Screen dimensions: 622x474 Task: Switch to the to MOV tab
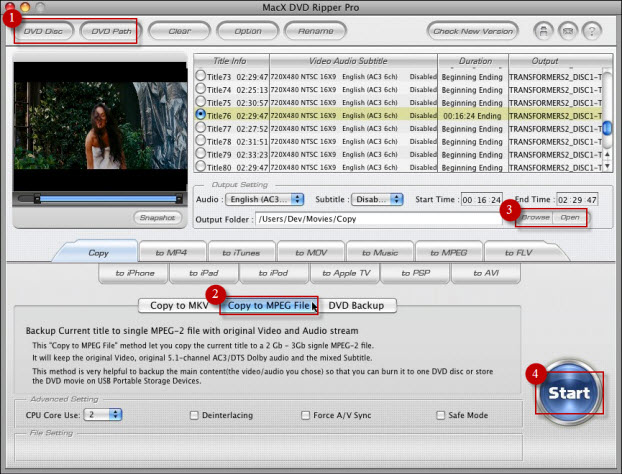tap(311, 253)
